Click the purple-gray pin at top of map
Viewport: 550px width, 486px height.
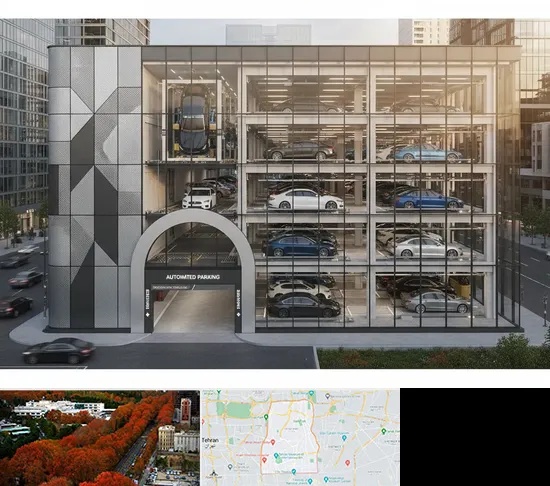pos(327,396)
